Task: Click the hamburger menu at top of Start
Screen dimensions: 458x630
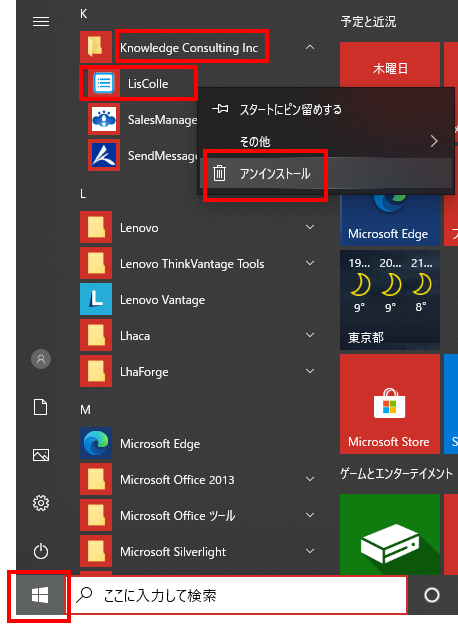Action: click(41, 21)
